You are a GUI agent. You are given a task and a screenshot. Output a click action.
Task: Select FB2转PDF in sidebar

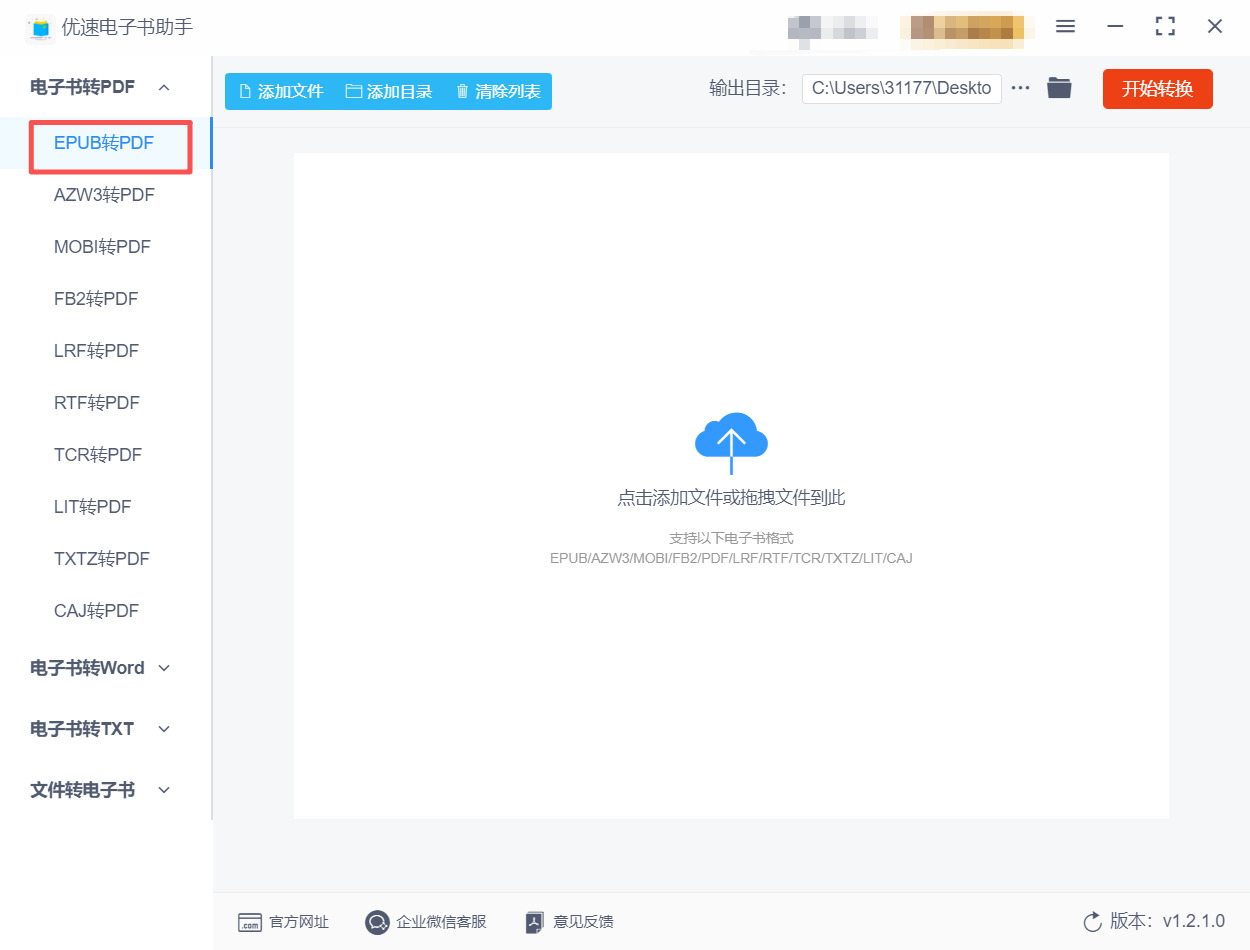tap(105, 299)
